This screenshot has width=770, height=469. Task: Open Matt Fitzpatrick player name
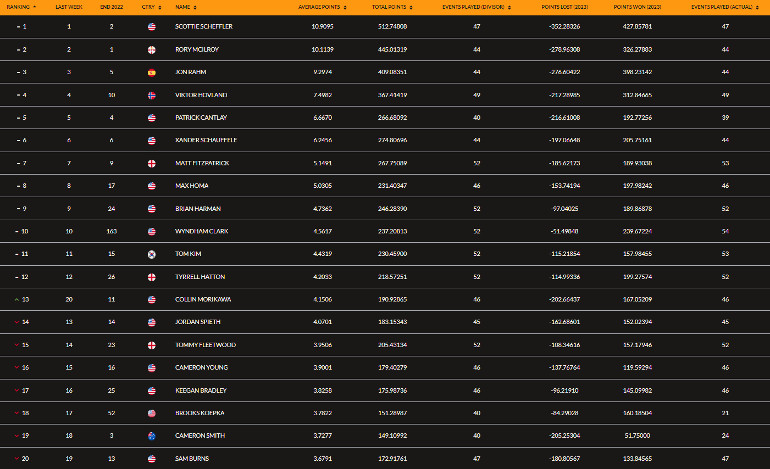click(202, 163)
